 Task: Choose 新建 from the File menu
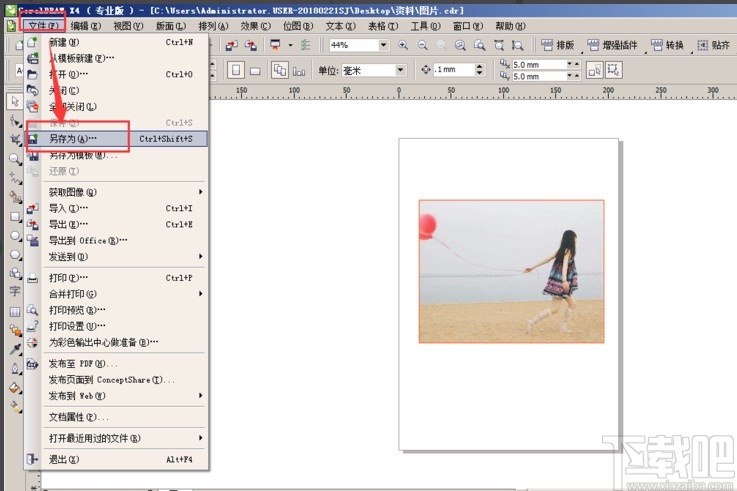pyautogui.click(x=118, y=42)
